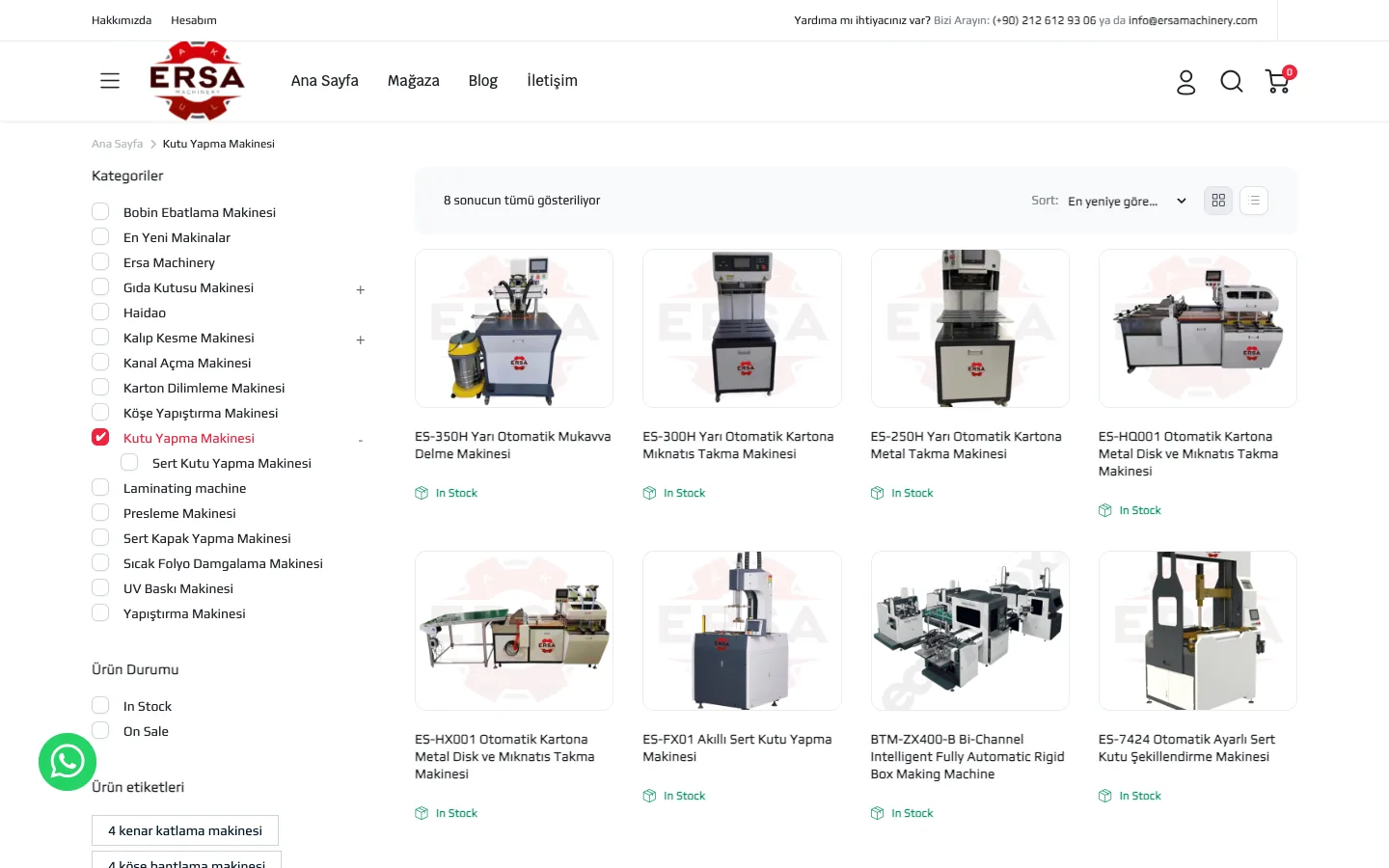Open the hamburger menu icon
The height and width of the screenshot is (868, 1389).
(x=110, y=81)
